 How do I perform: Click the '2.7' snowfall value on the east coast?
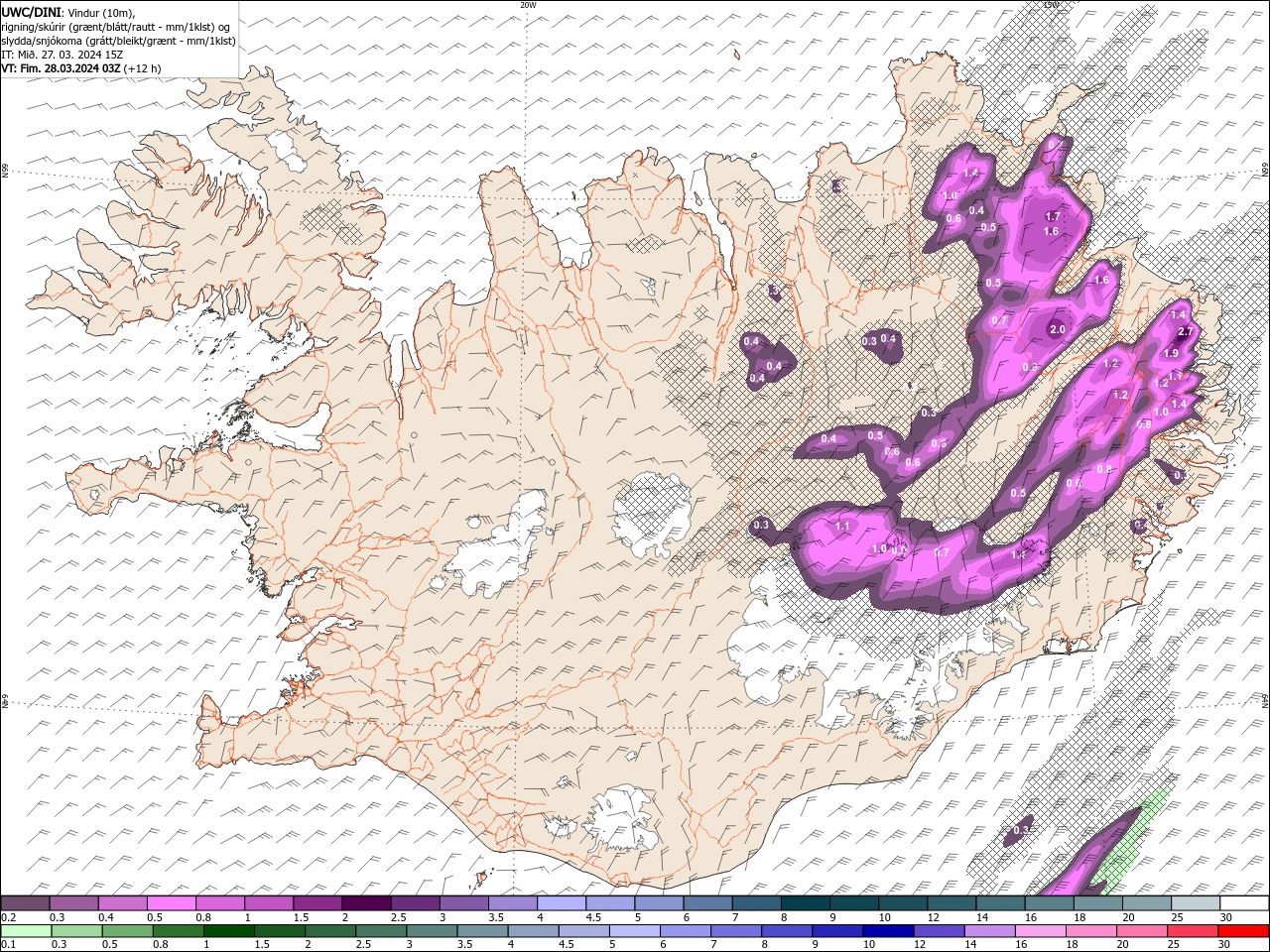pos(1184,332)
